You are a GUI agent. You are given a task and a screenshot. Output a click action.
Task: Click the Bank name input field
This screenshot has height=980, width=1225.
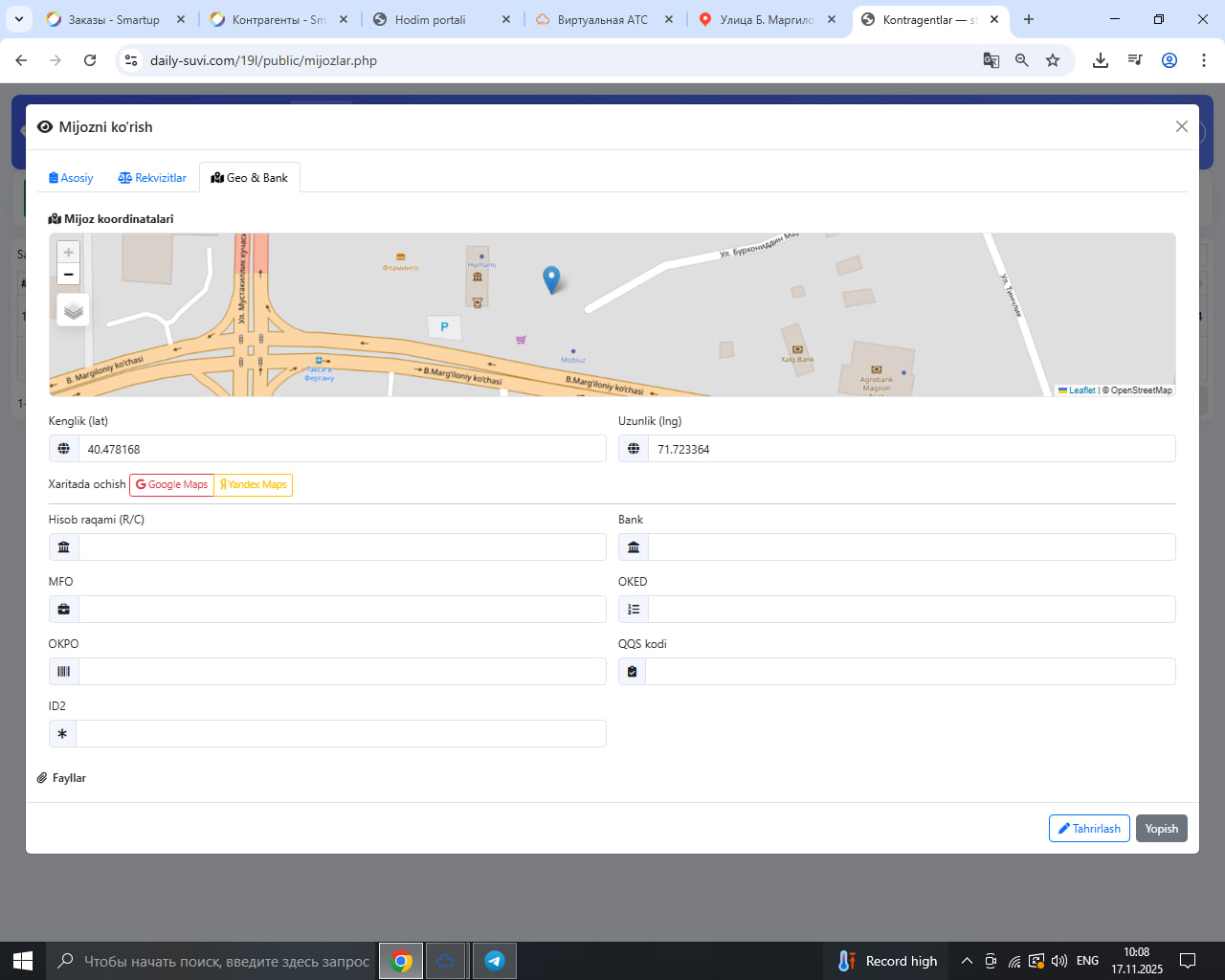(910, 547)
